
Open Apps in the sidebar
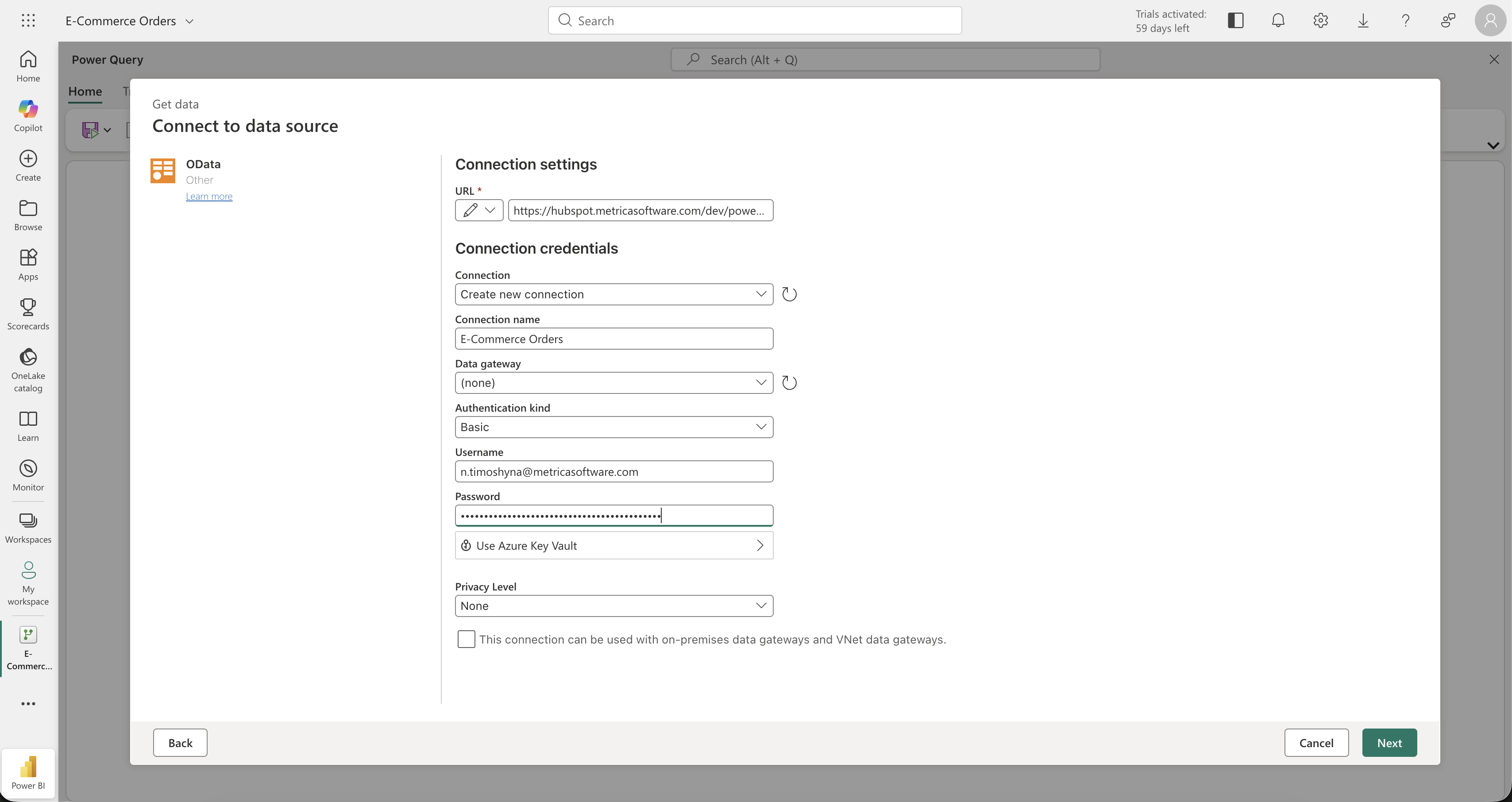tap(28, 264)
